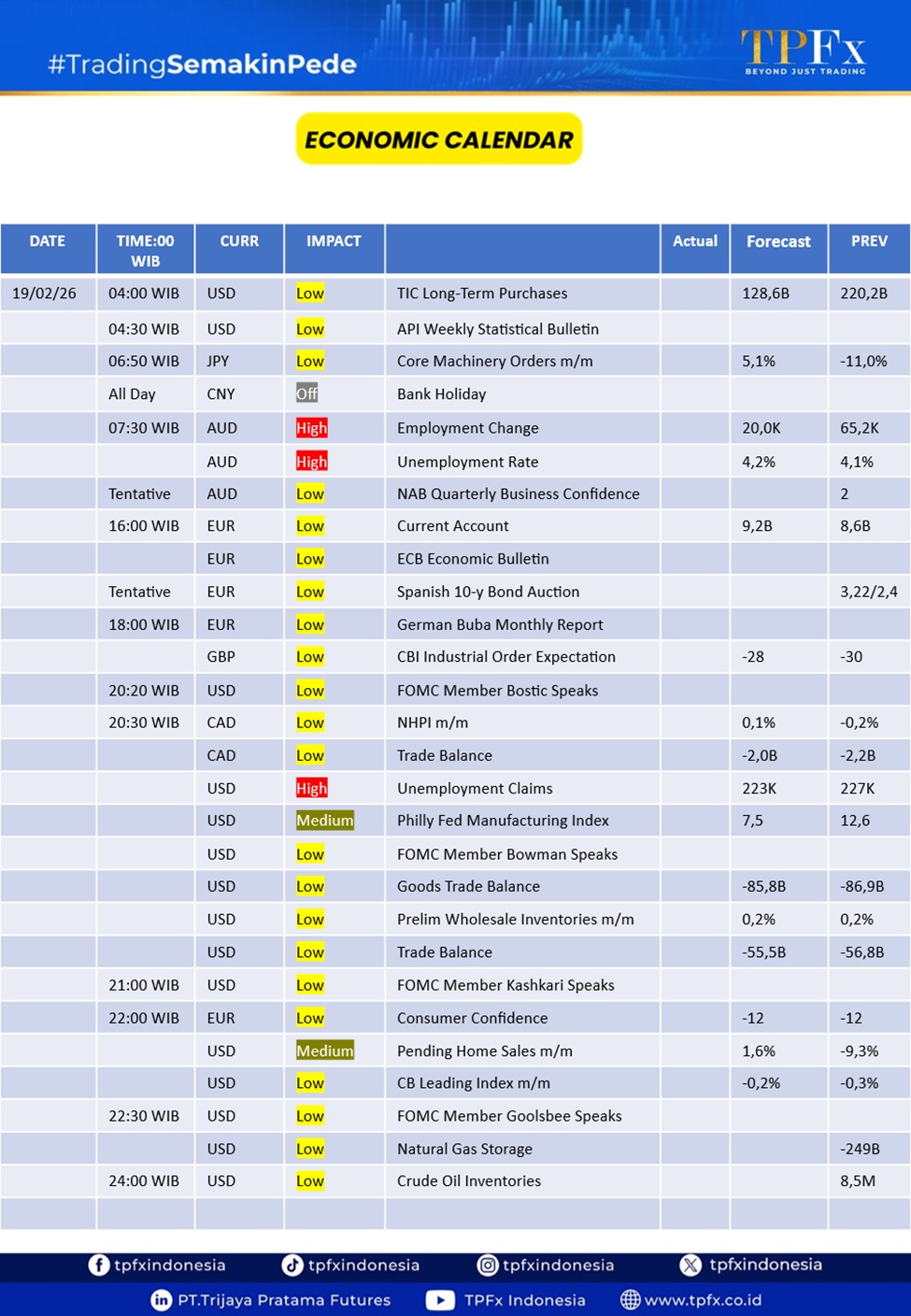Click the X icon in the footer
This screenshot has width=911, height=1316.
pos(690,1265)
